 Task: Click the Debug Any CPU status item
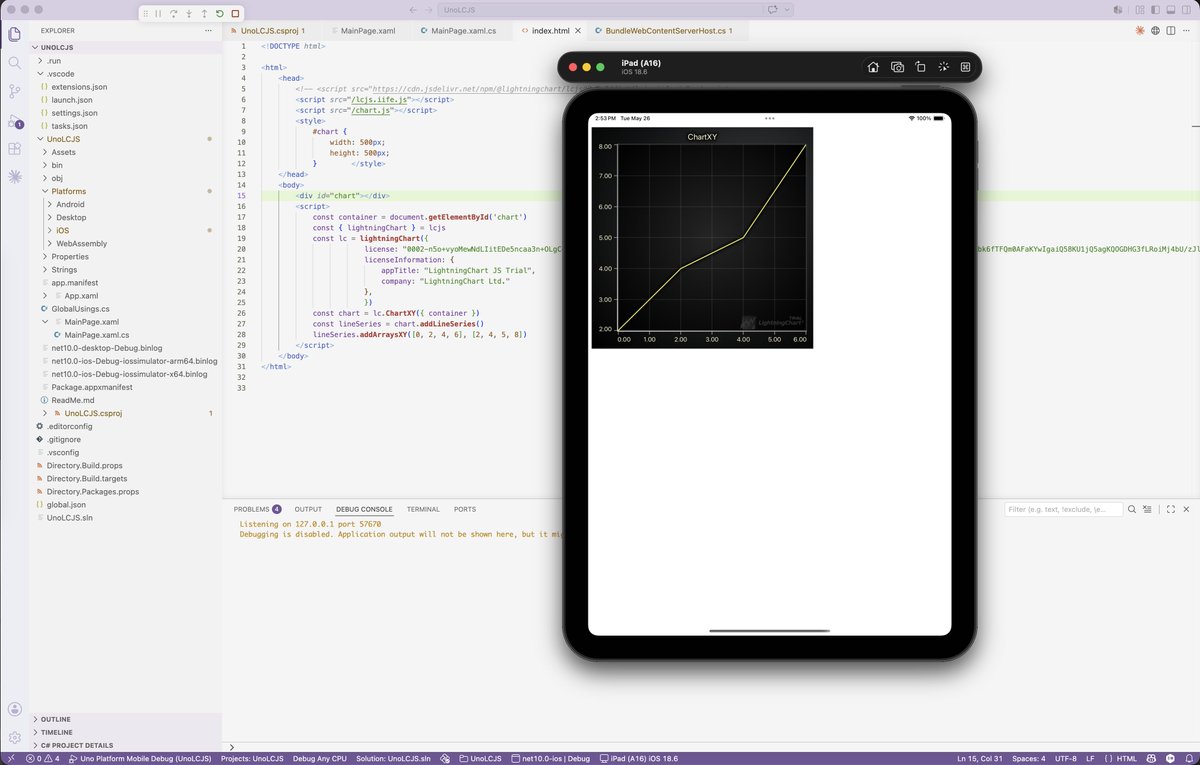coord(320,759)
